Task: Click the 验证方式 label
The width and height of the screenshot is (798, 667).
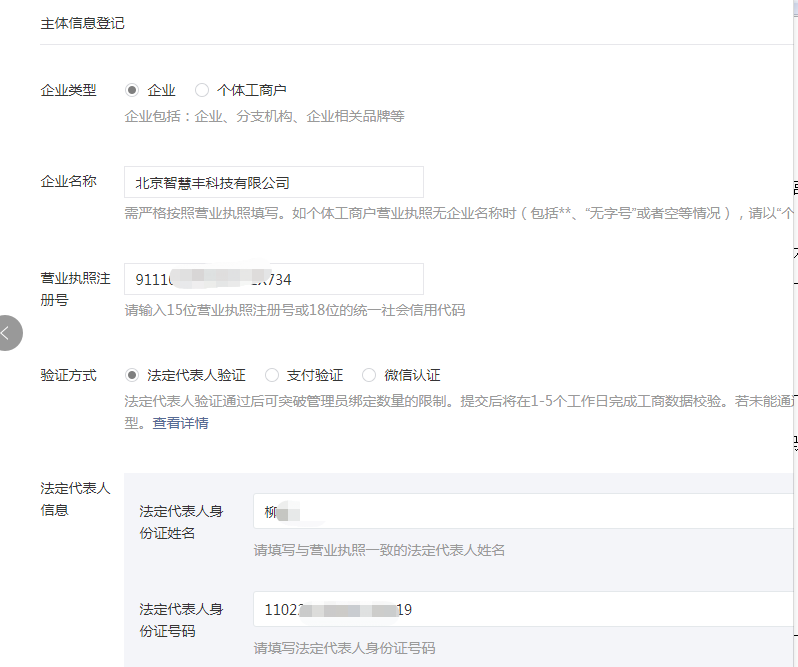Action: 68,375
